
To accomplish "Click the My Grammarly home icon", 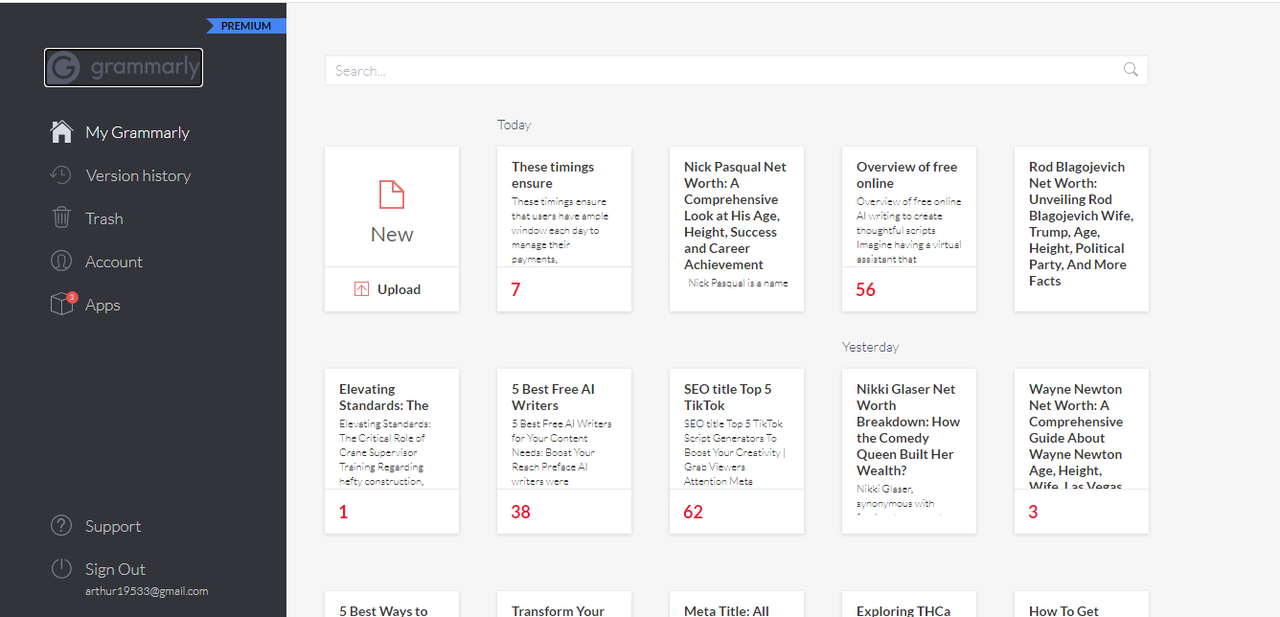I will [x=62, y=132].
